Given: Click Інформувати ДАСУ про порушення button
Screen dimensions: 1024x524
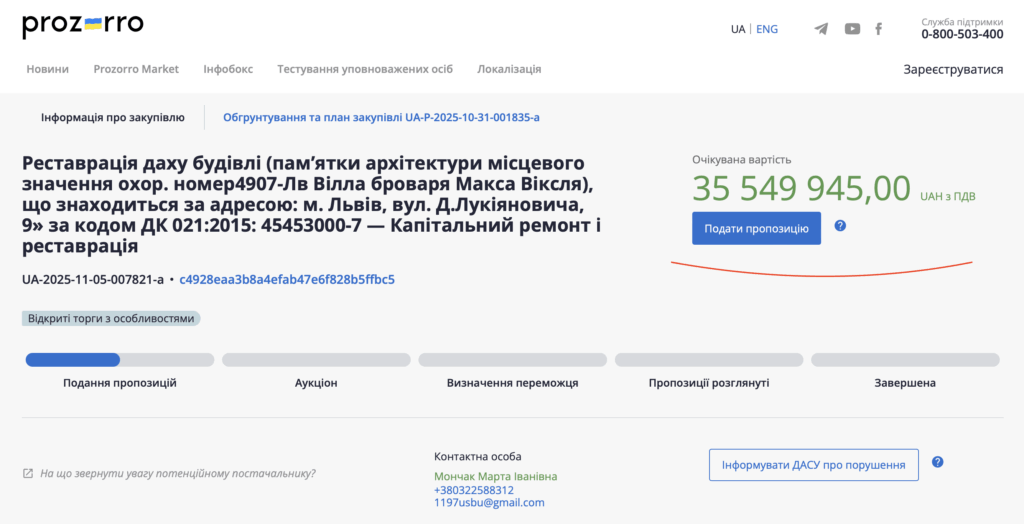Looking at the screenshot, I should [x=813, y=465].
